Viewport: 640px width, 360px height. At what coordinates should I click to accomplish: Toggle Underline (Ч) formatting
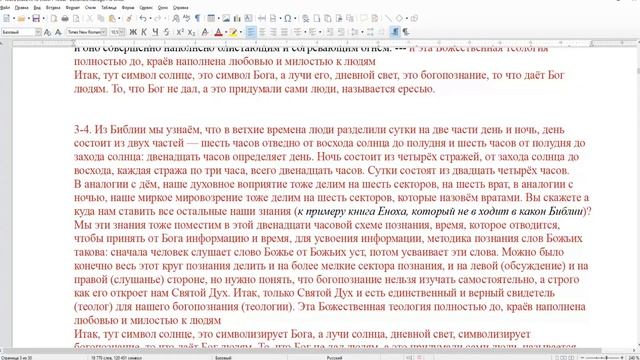[x=156, y=32]
